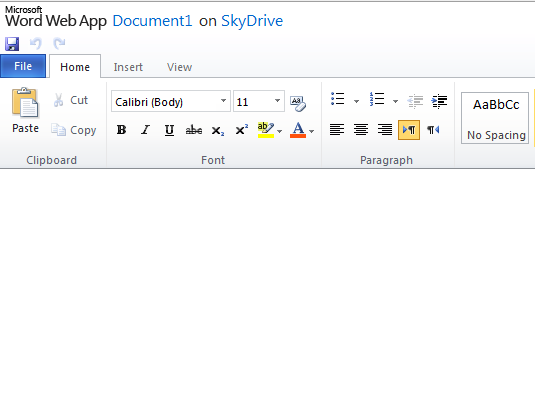The width and height of the screenshot is (535, 416).
Task: Toggle Bold formatting
Action: coord(121,130)
